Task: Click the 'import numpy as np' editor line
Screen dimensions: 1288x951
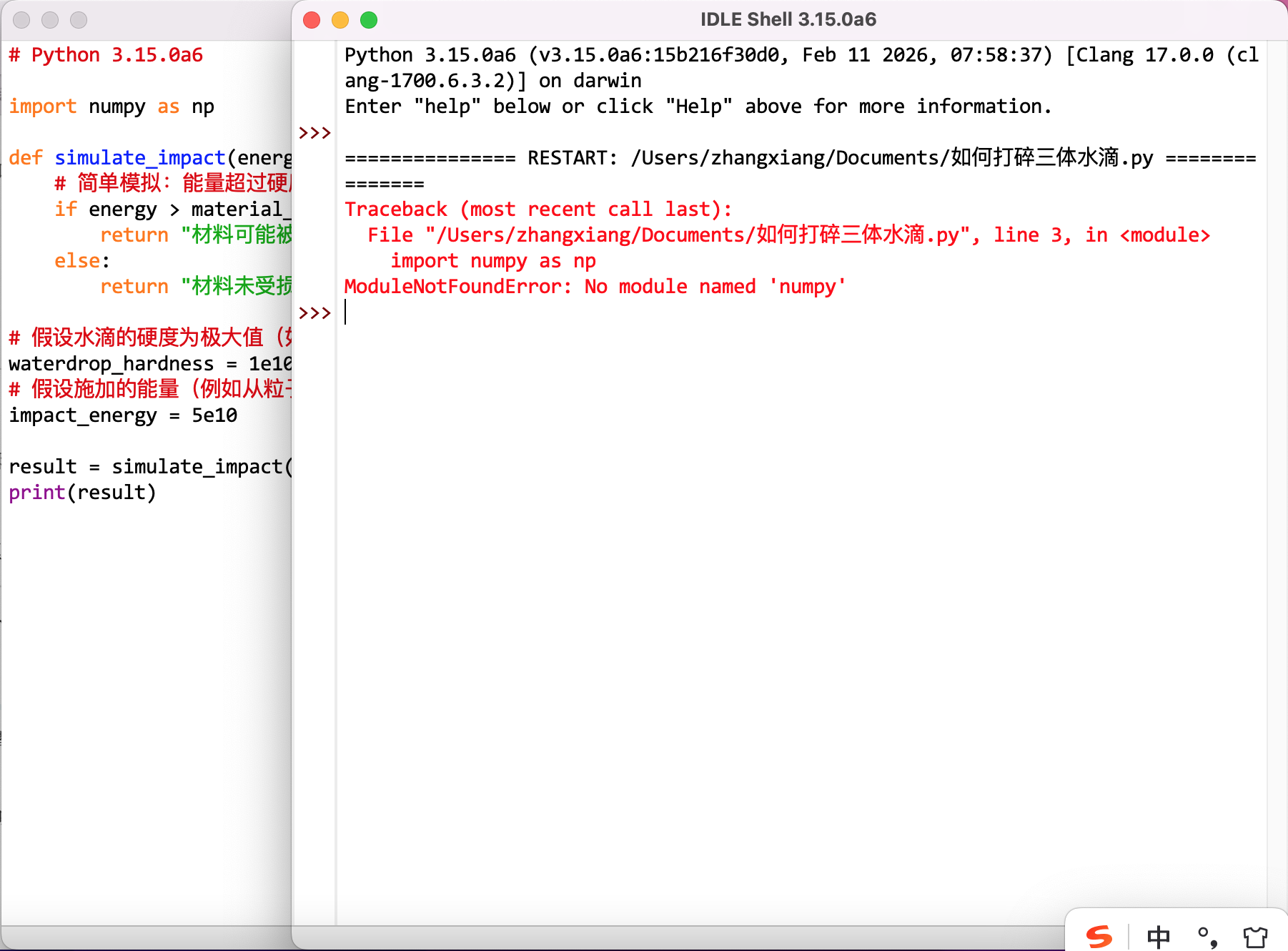Action: click(112, 107)
